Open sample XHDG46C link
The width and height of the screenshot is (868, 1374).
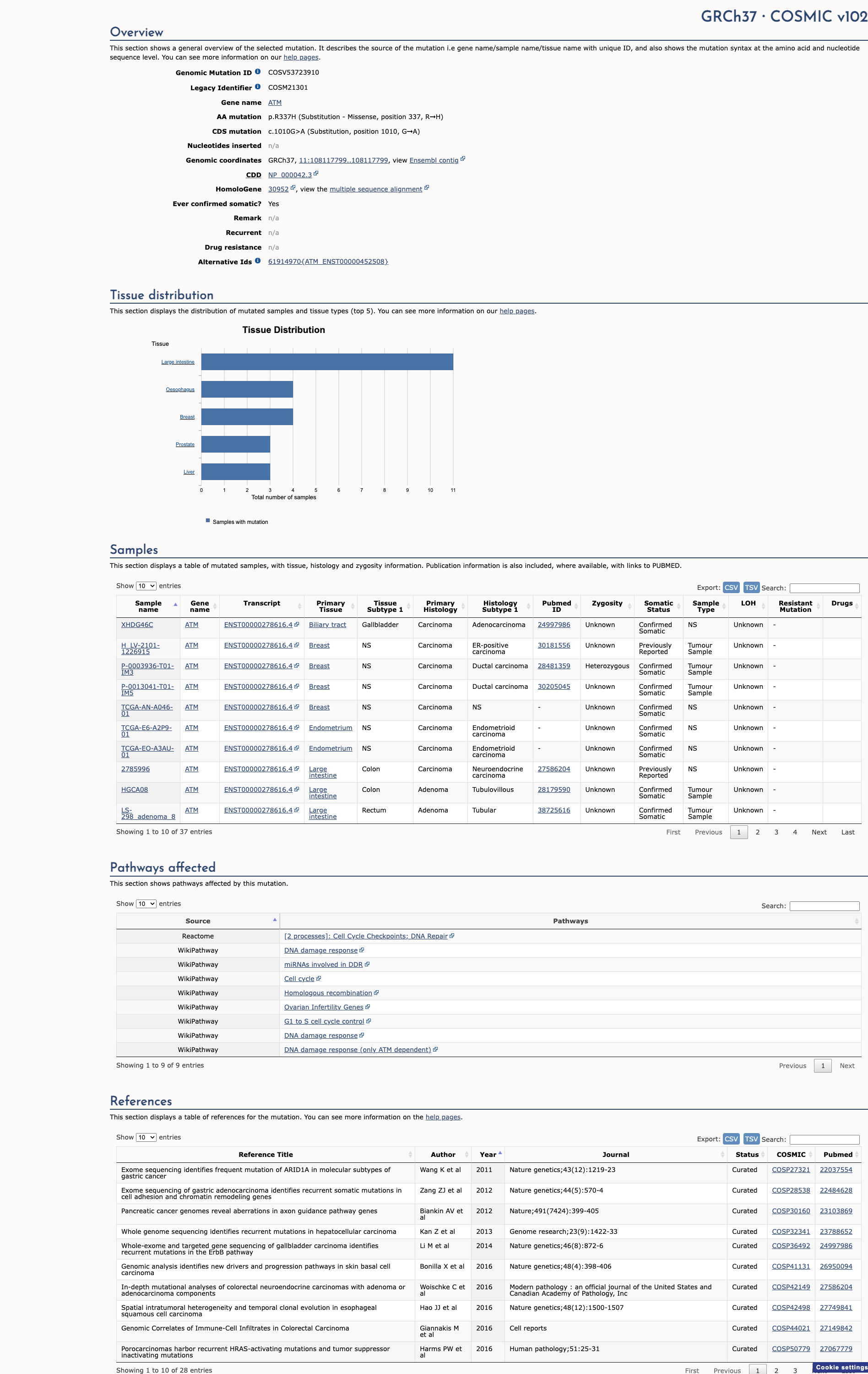point(137,625)
